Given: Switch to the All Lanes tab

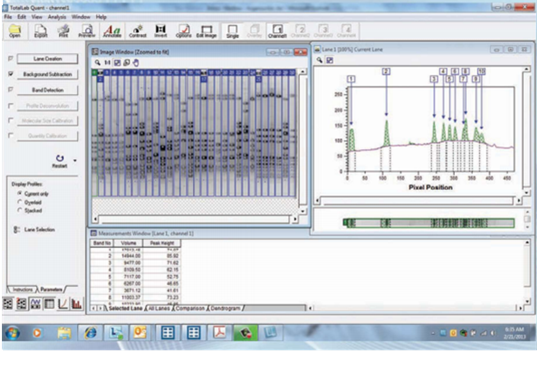Looking at the screenshot, I should click(159, 308).
